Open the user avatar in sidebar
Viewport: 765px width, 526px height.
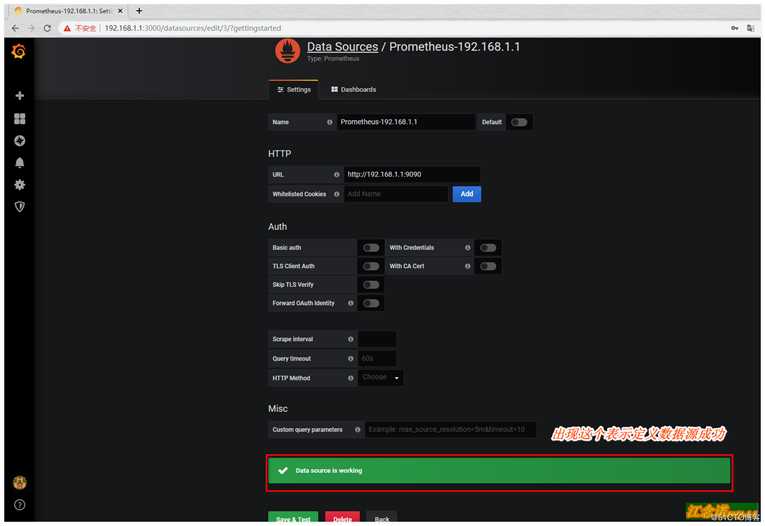tap(20, 482)
